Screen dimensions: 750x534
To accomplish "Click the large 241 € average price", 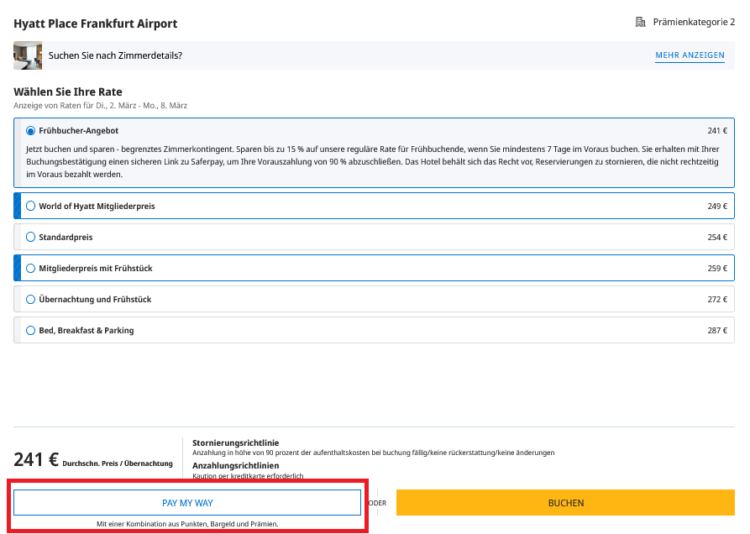I will coord(36,459).
